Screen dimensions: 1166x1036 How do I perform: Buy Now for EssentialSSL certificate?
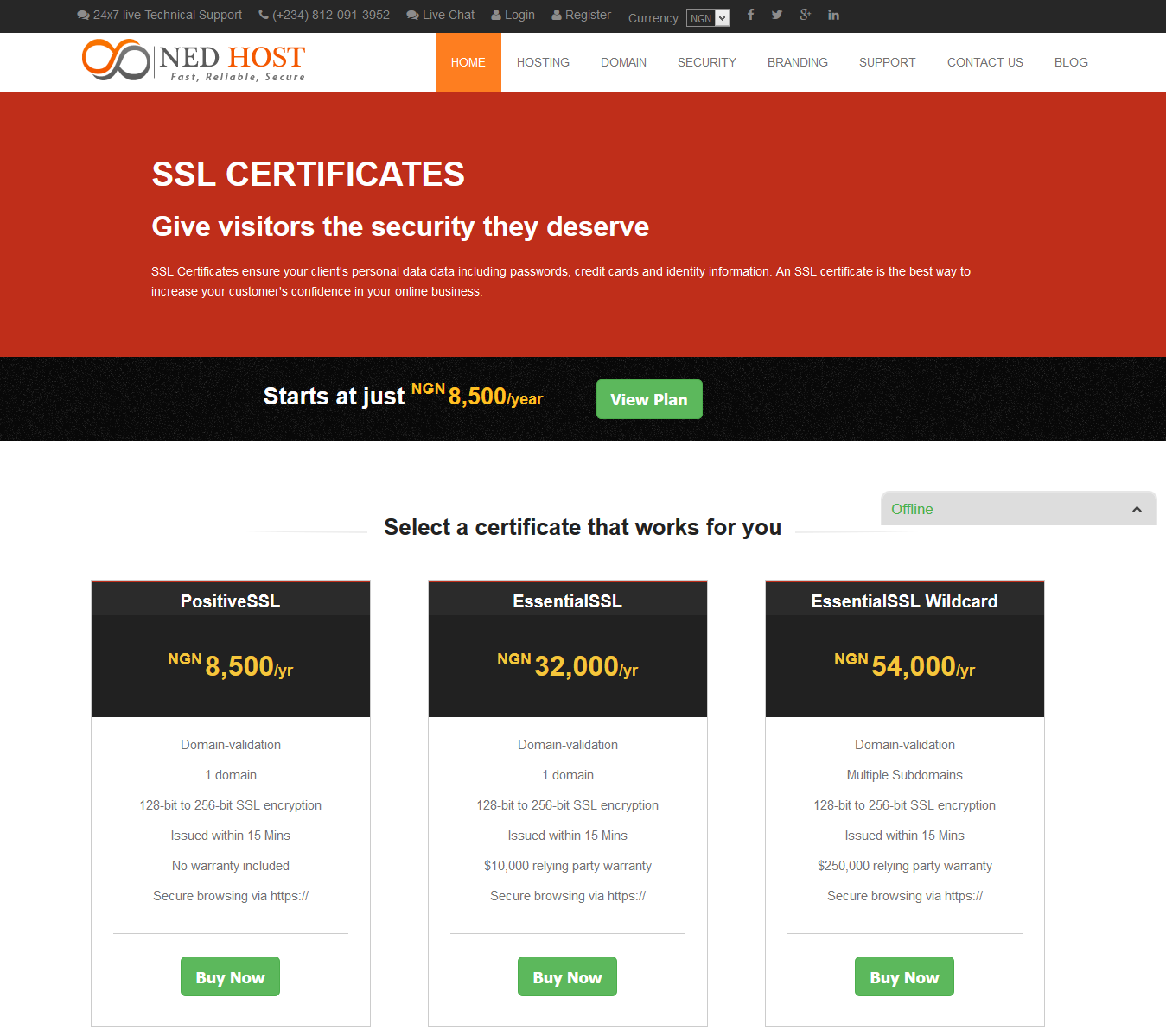tap(567, 977)
